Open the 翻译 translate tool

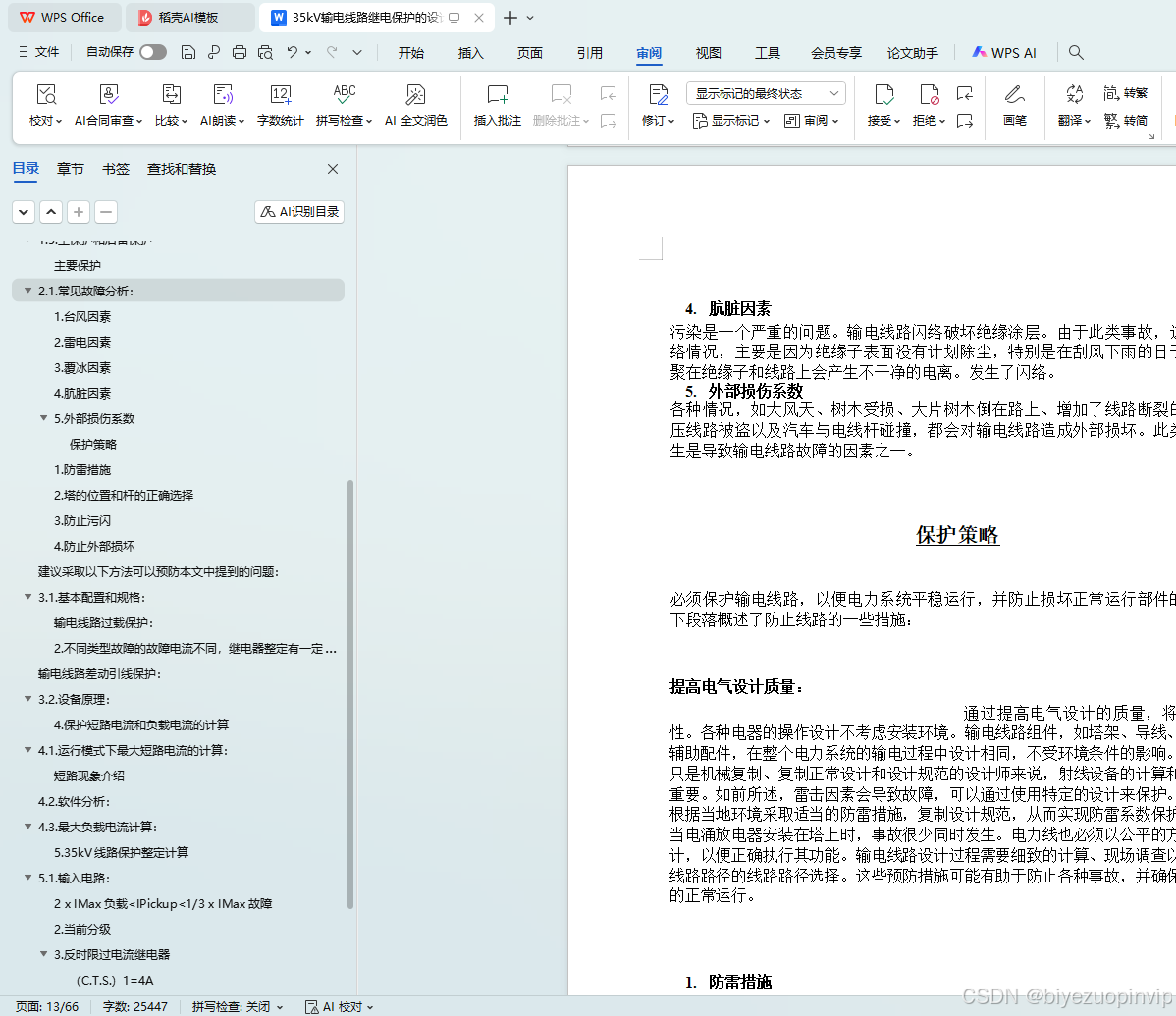pyautogui.click(x=1074, y=104)
